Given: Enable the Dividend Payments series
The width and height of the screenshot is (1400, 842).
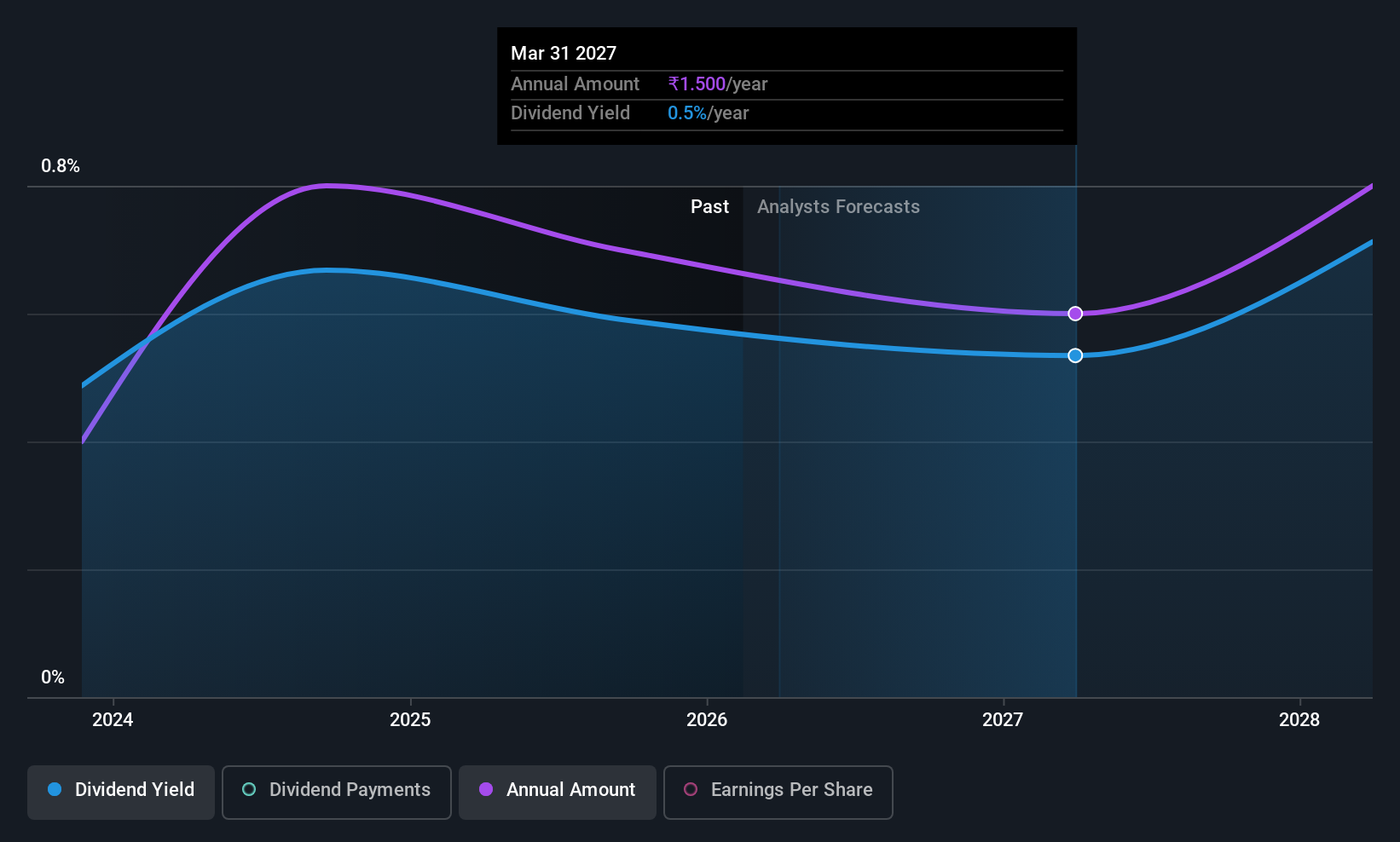Looking at the screenshot, I should (337, 792).
